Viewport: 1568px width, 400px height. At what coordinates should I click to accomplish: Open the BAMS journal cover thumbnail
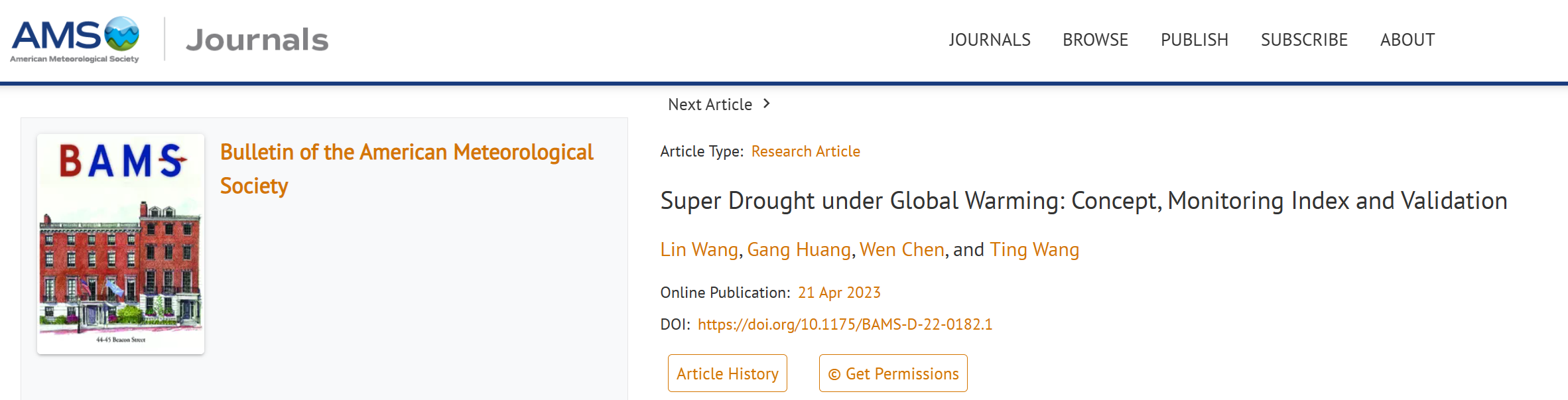tap(121, 244)
